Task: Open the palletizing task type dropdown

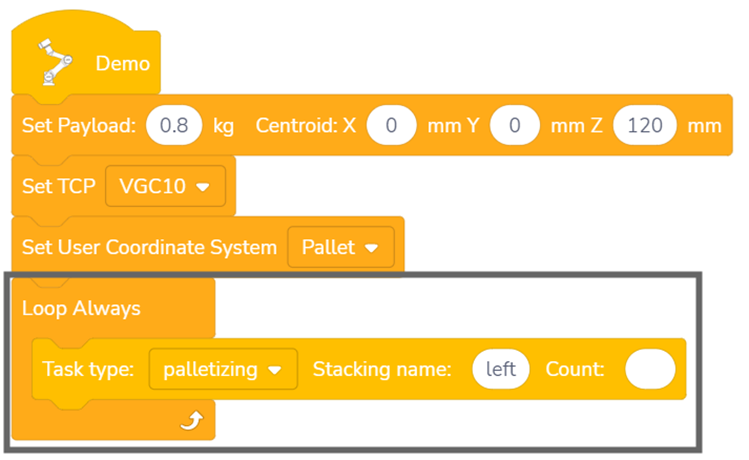Action: coord(223,369)
